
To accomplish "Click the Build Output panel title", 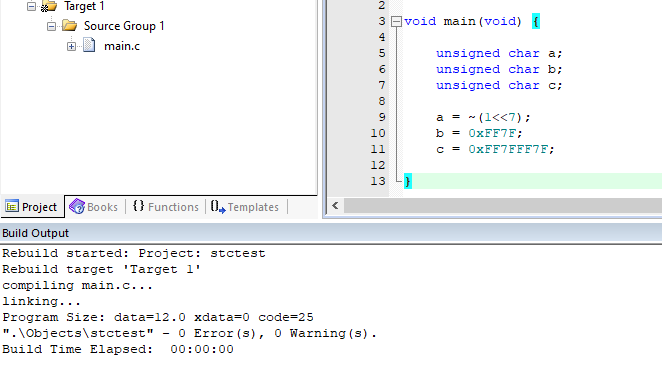I will (x=35, y=233).
